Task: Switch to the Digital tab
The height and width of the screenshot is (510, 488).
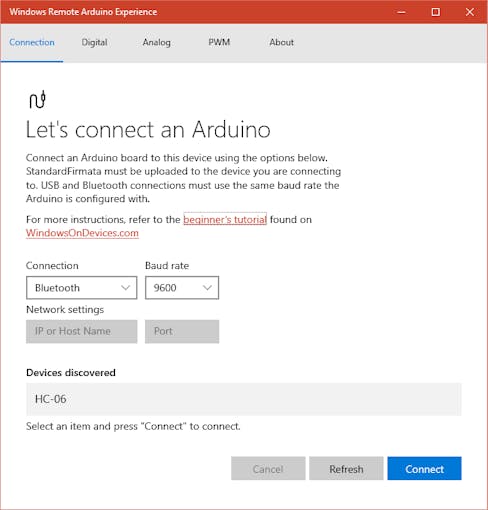Action: [94, 42]
